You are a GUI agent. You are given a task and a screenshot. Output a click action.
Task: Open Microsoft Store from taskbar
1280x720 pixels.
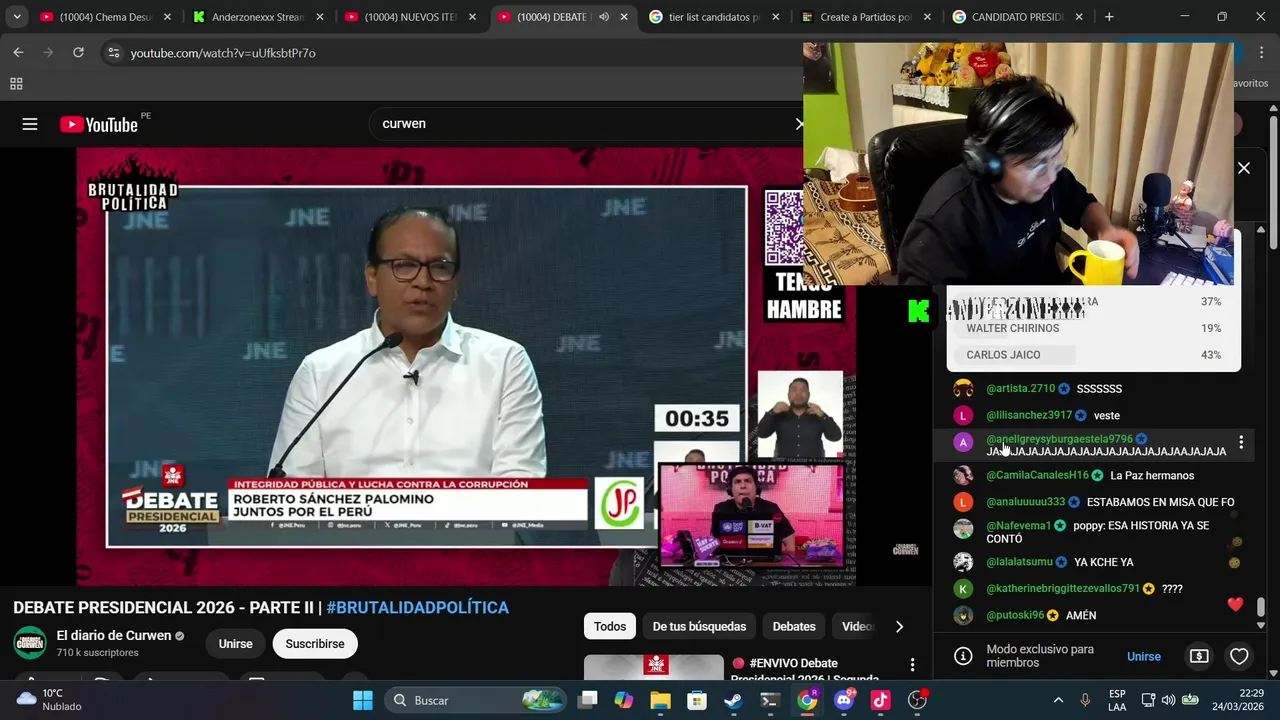click(x=697, y=700)
